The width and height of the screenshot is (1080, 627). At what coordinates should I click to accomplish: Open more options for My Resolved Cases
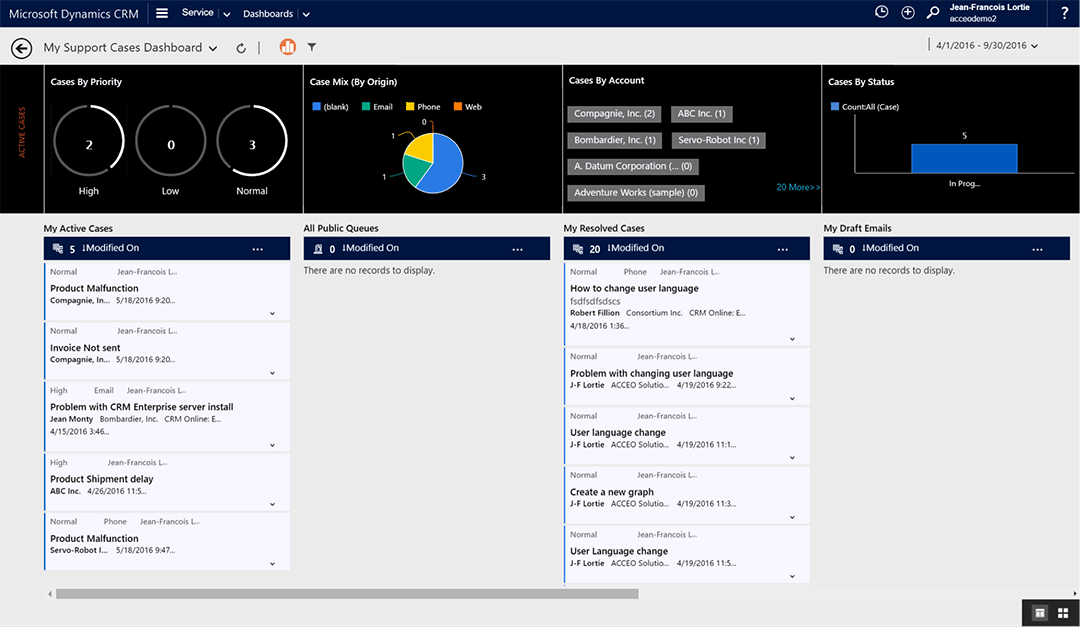782,249
